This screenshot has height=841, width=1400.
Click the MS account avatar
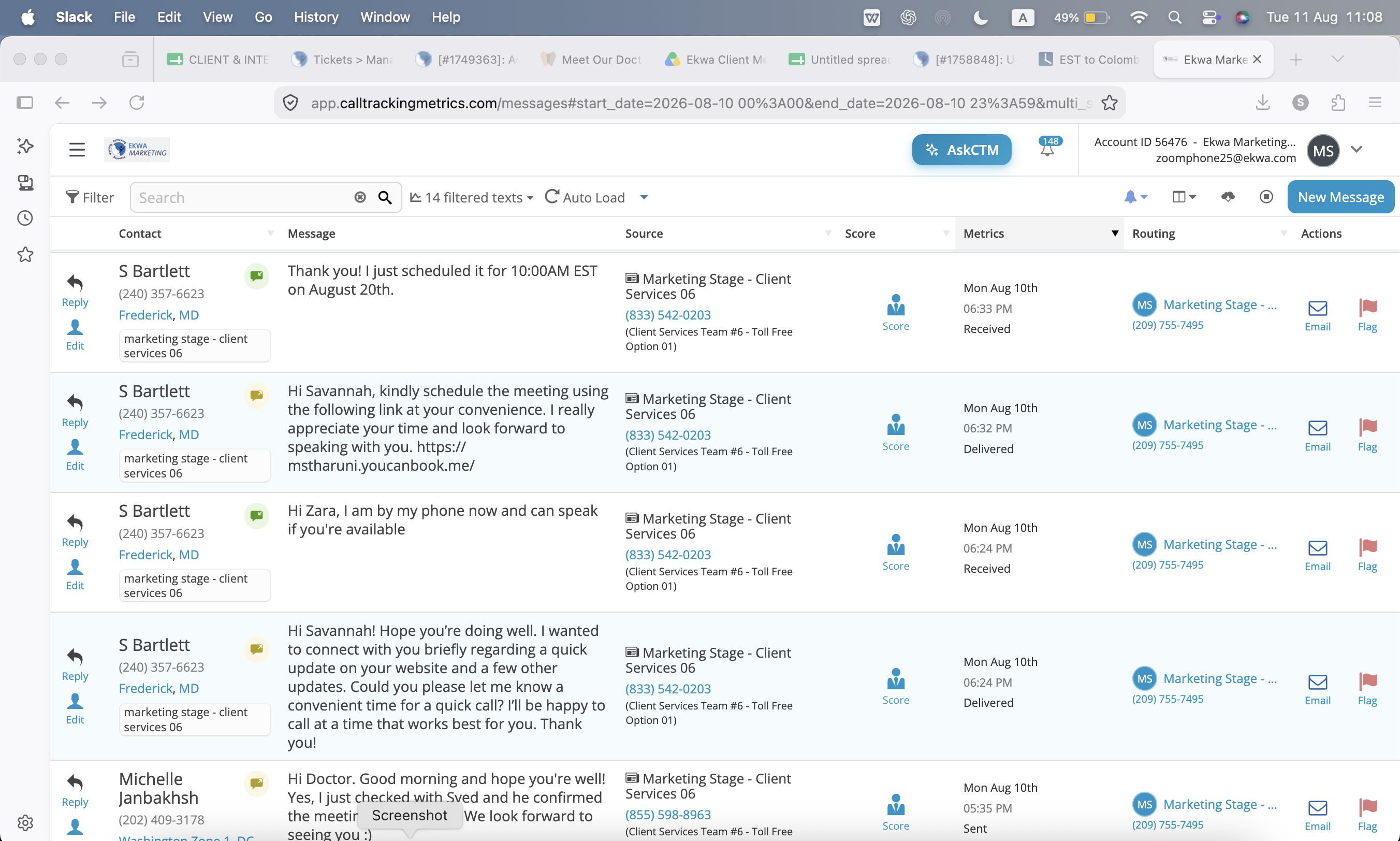point(1322,151)
